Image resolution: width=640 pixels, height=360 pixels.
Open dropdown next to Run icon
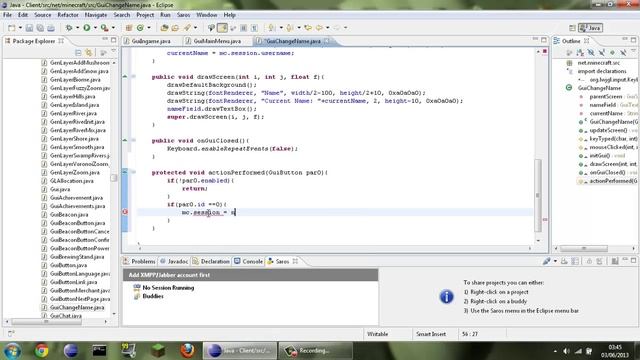(95, 28)
